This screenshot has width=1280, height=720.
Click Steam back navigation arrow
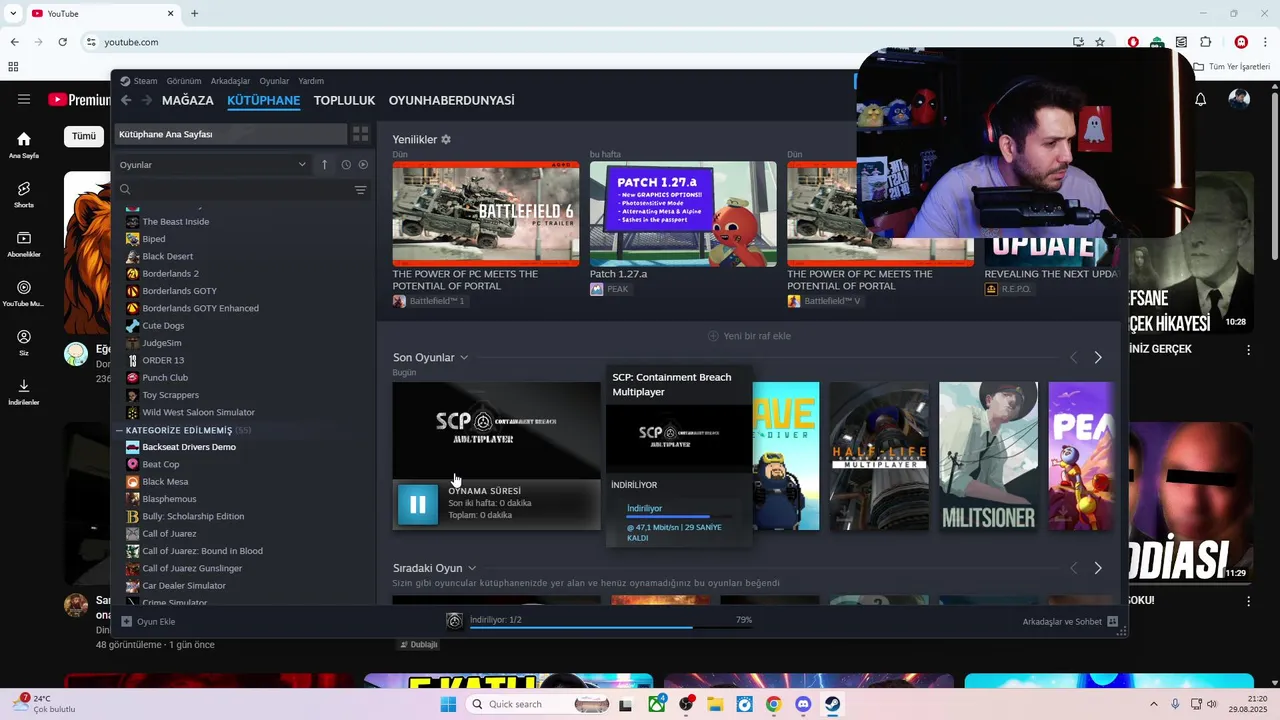coord(126,100)
